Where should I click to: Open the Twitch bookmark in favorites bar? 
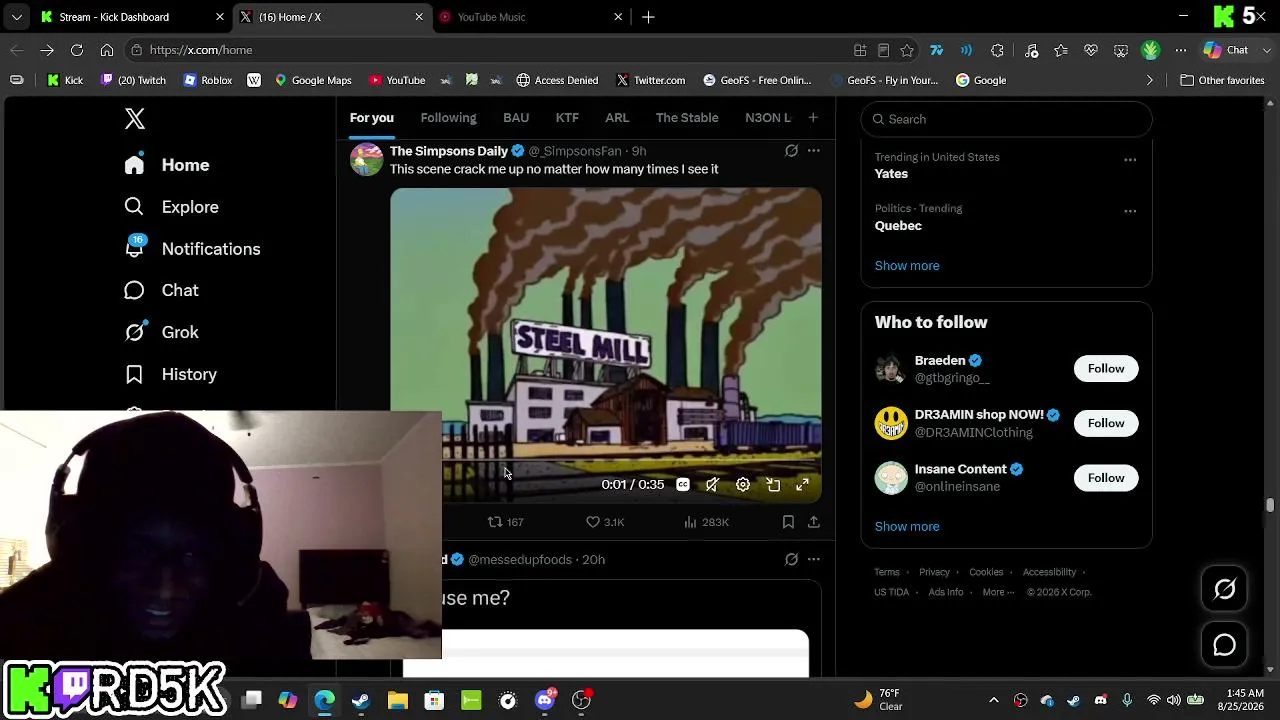pyautogui.click(x=134, y=80)
